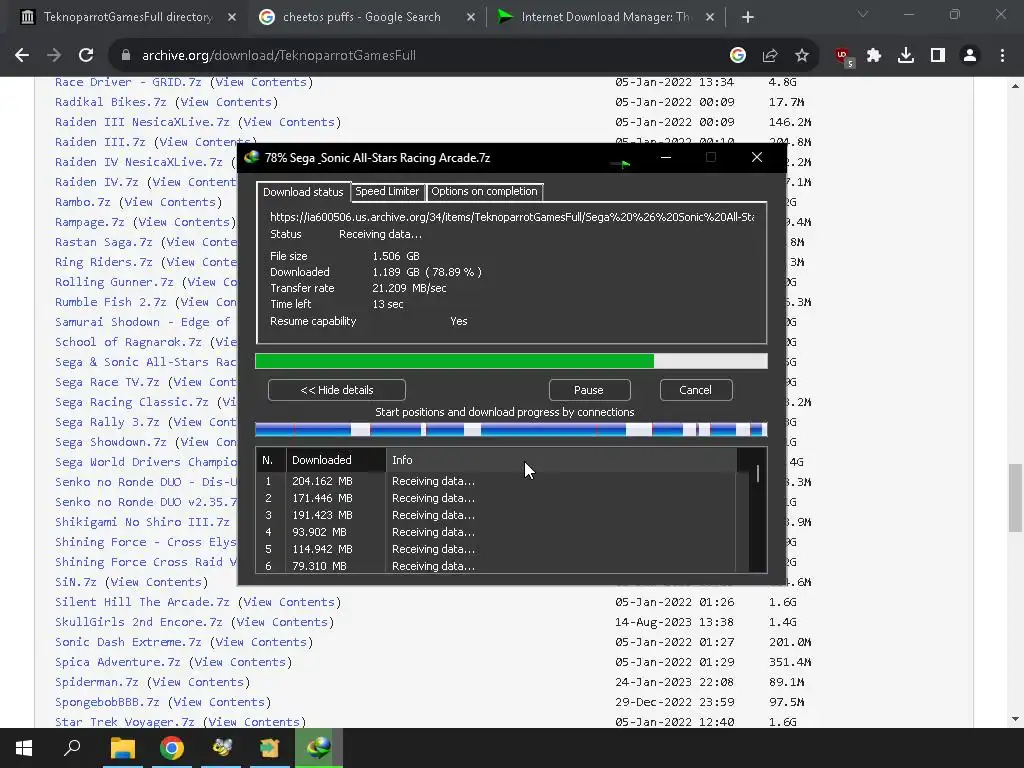Open the Chrome tab search chevron
The width and height of the screenshot is (1024, 768).
[863, 14]
